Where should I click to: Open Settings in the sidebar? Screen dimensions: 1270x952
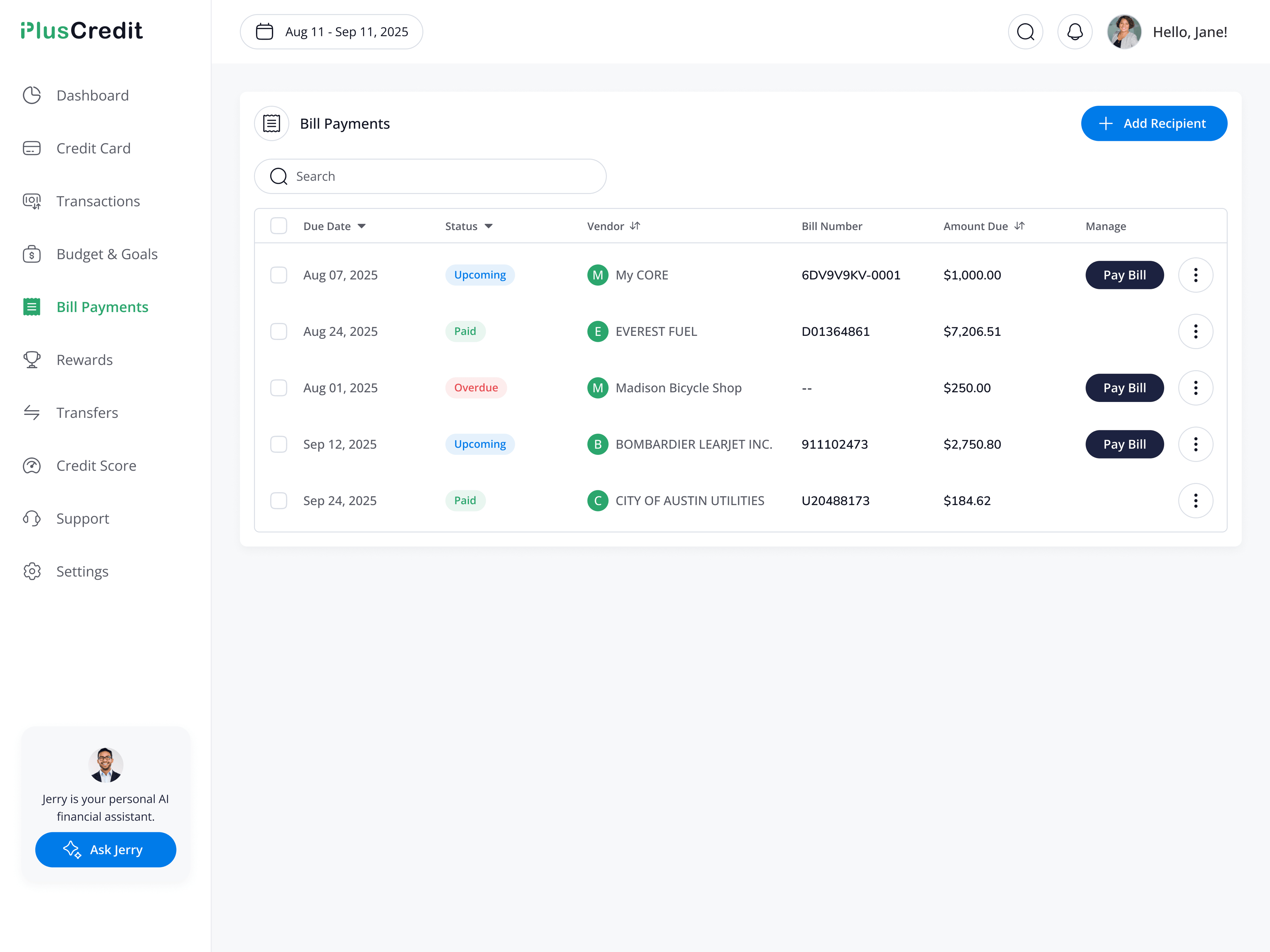(x=65, y=571)
